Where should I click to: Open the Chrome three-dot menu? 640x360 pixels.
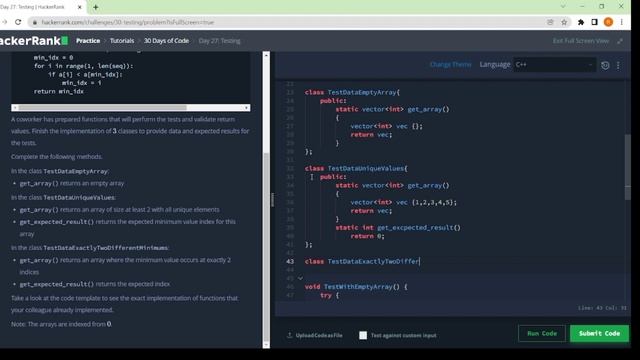click(622, 22)
